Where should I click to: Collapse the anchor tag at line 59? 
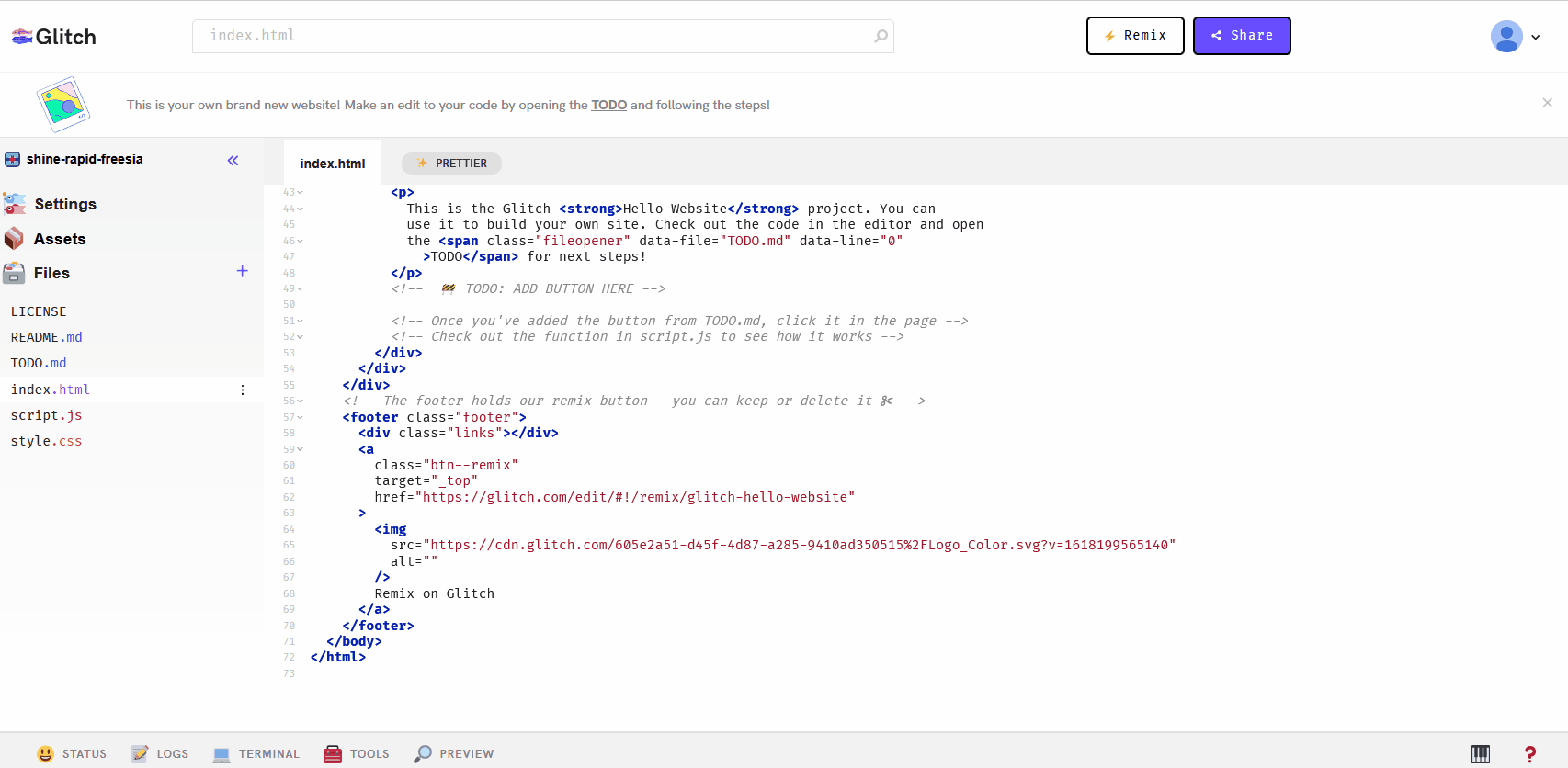click(301, 449)
